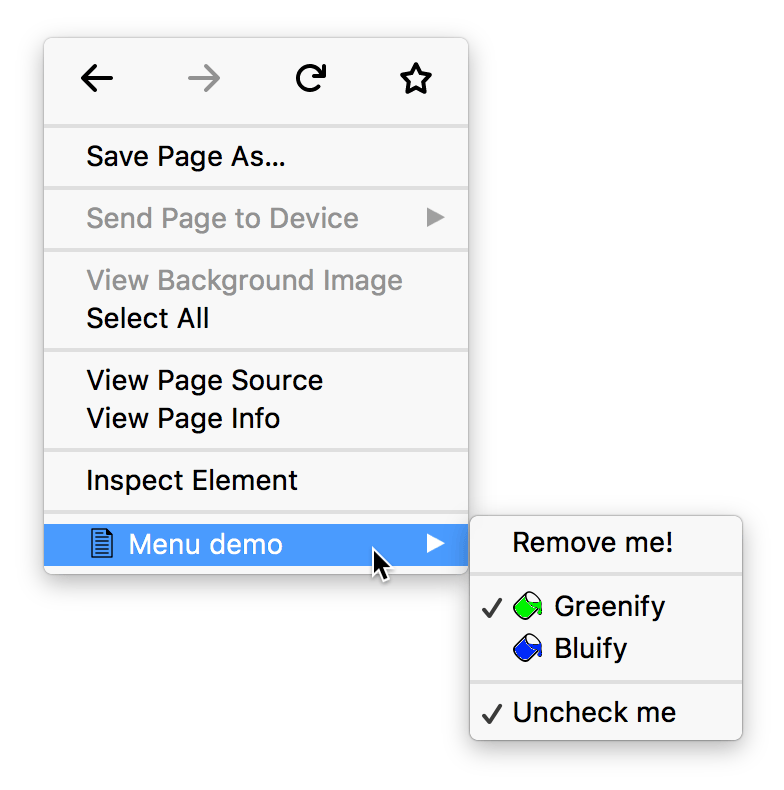
Task: Click the disabled View Background Image item
Action: tap(244, 280)
